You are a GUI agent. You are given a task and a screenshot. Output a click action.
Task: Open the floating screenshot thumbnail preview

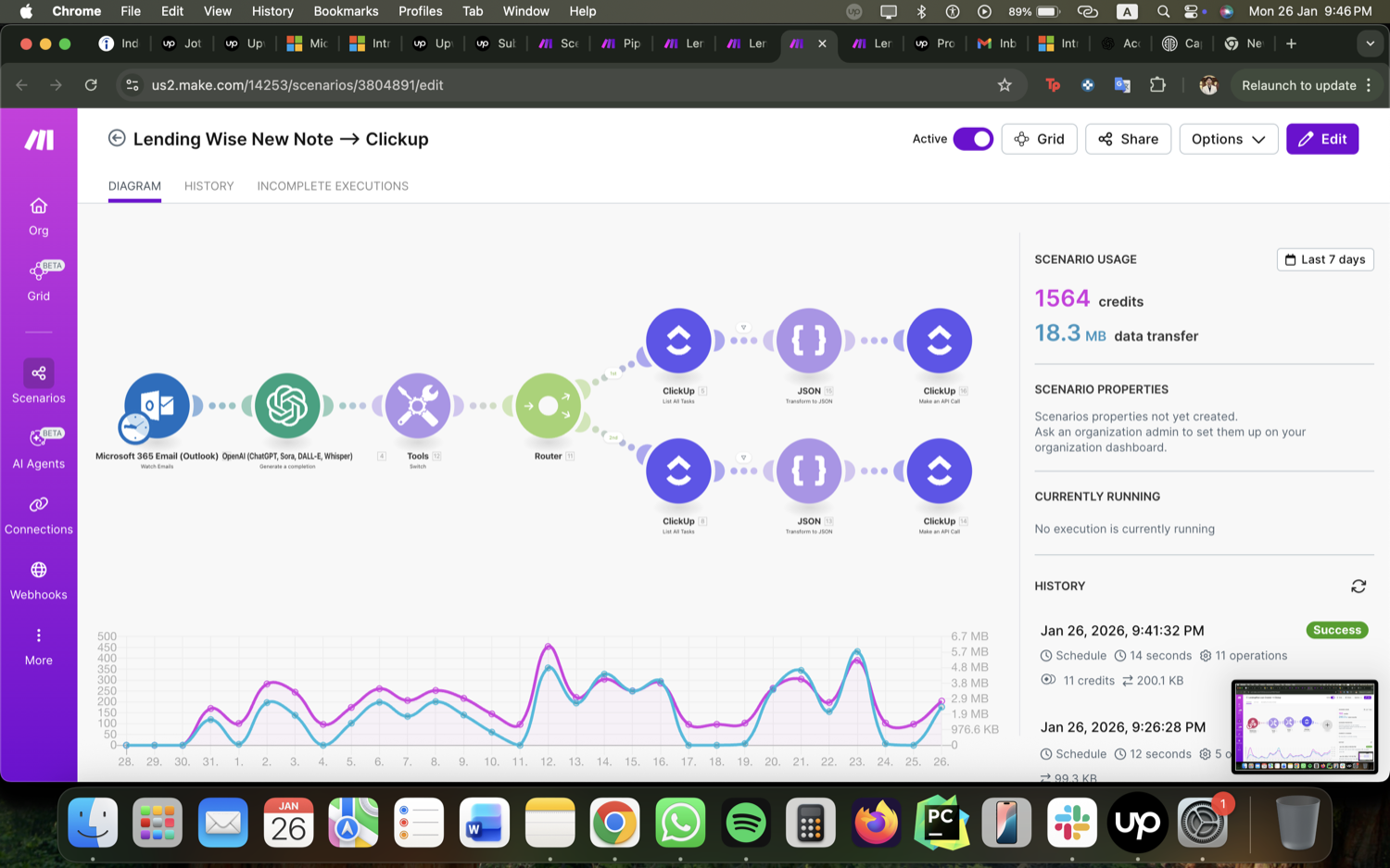coord(1304,727)
